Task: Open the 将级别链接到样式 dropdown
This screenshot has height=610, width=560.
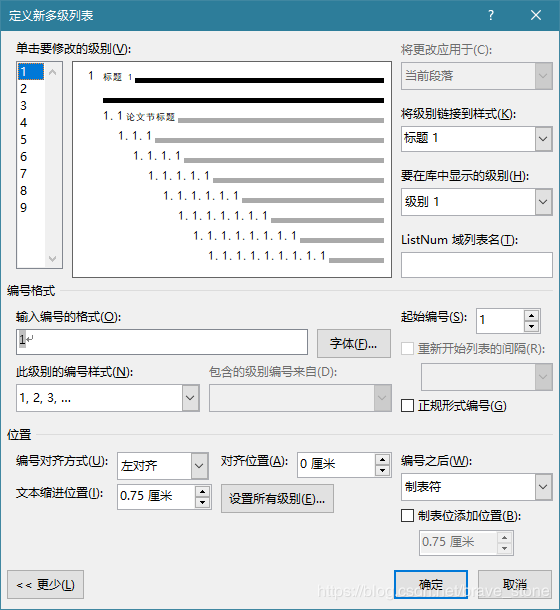Action: pos(544,138)
